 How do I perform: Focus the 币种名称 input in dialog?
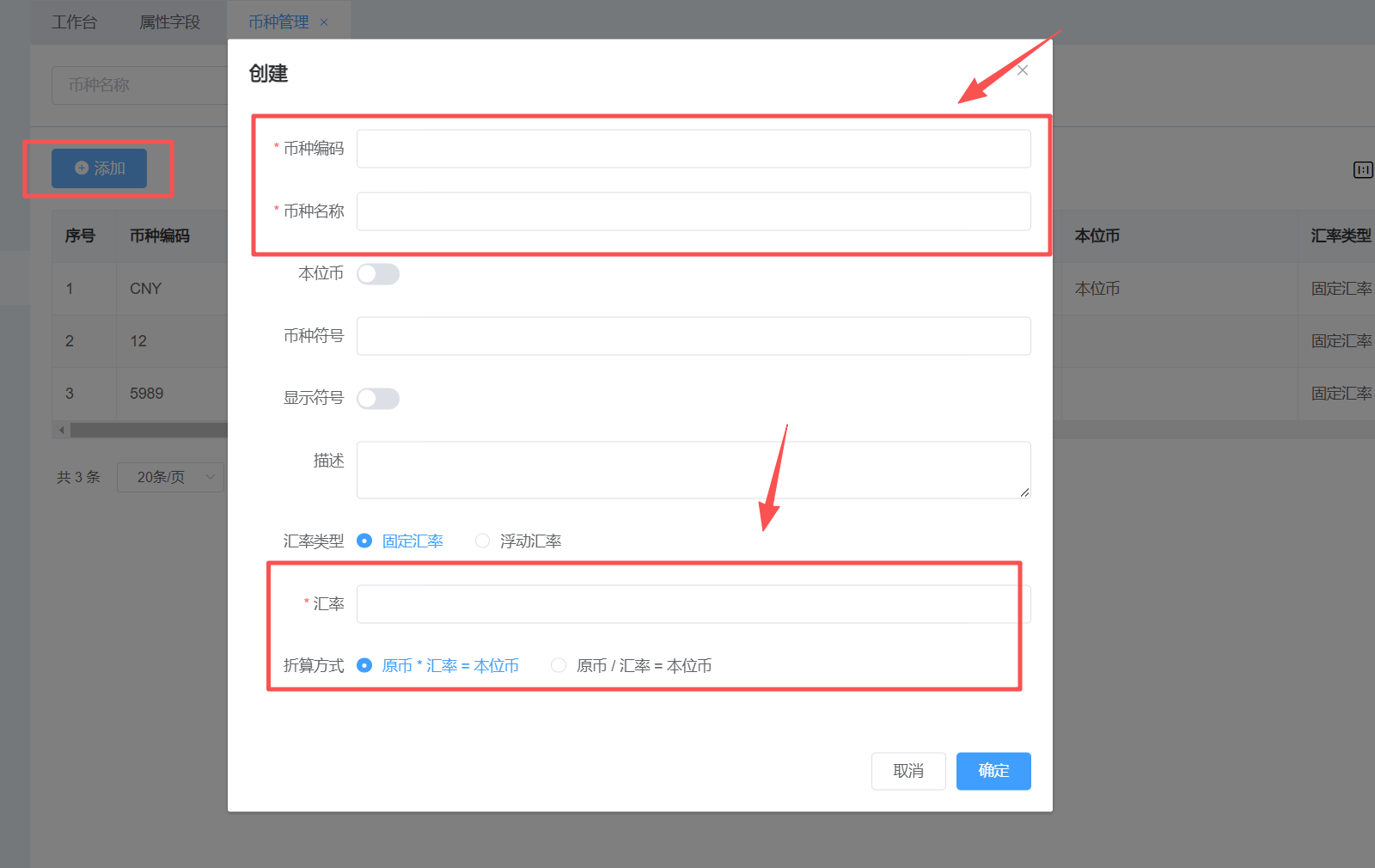pos(693,211)
